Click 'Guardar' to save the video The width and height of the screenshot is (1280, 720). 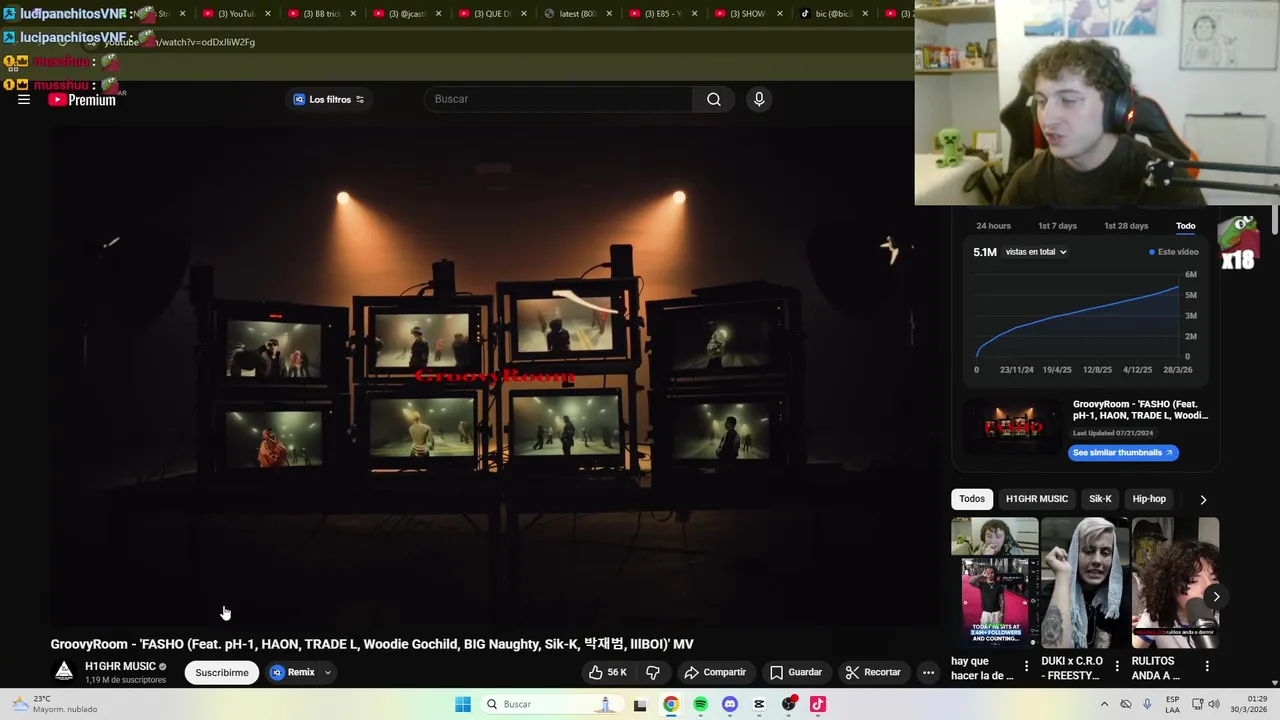click(796, 672)
